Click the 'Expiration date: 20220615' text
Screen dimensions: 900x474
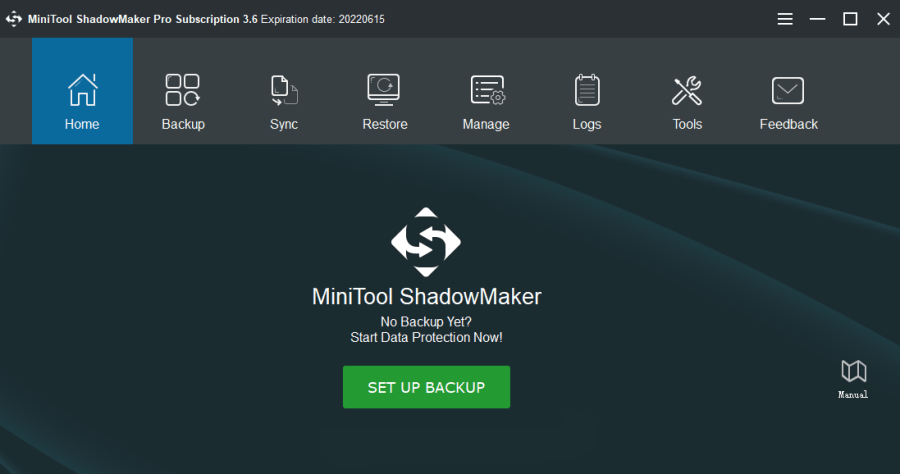[x=323, y=20]
